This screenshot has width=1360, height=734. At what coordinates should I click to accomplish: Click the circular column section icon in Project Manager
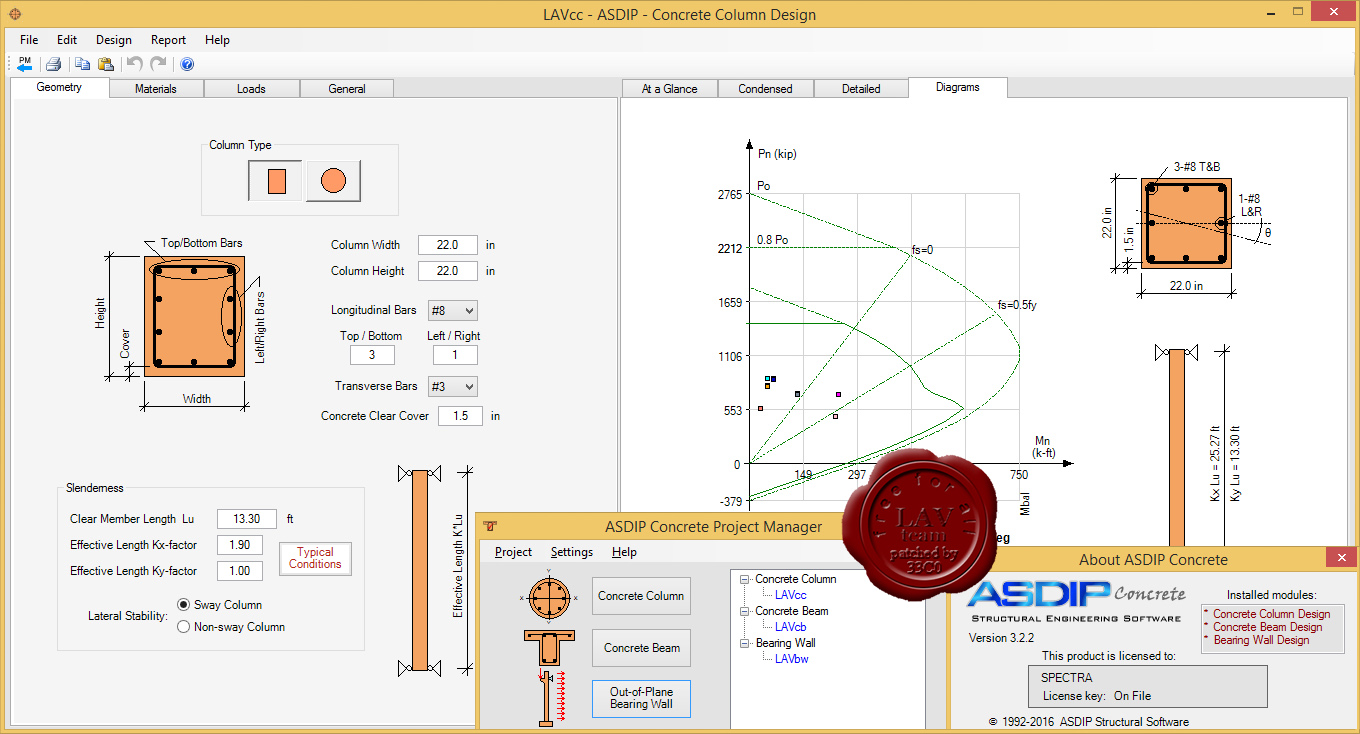(549, 597)
